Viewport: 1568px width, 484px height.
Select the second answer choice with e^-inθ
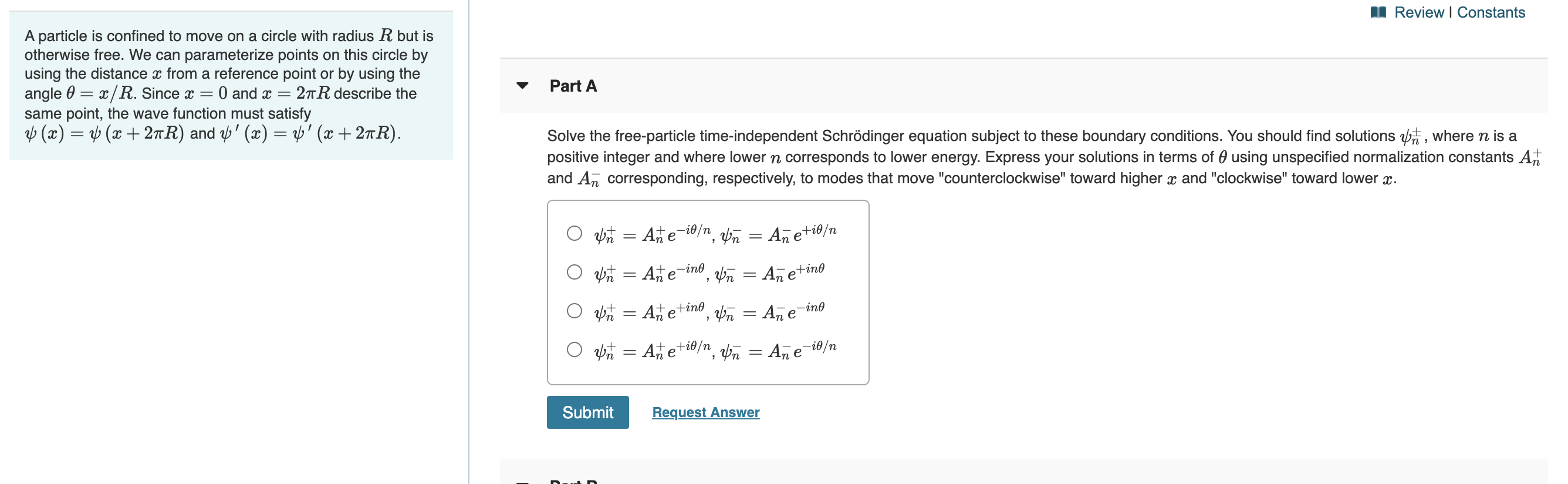[575, 272]
